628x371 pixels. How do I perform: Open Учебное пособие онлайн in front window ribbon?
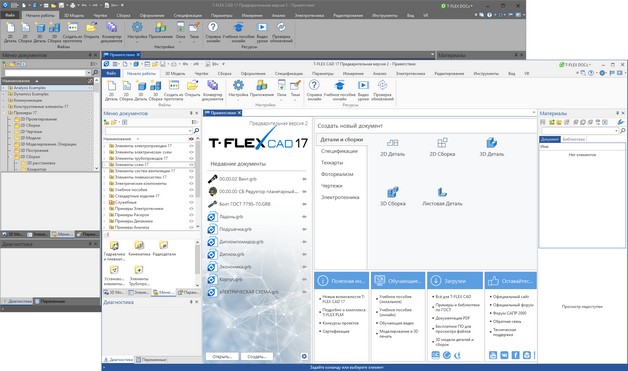coord(339,90)
